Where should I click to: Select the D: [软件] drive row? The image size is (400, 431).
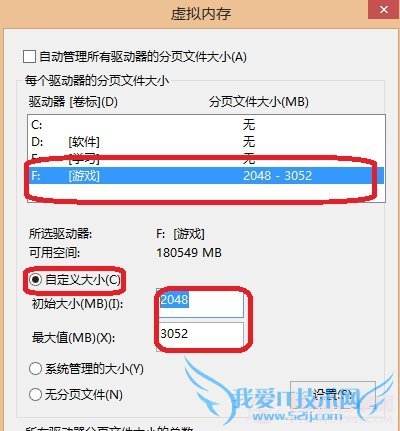206,142
